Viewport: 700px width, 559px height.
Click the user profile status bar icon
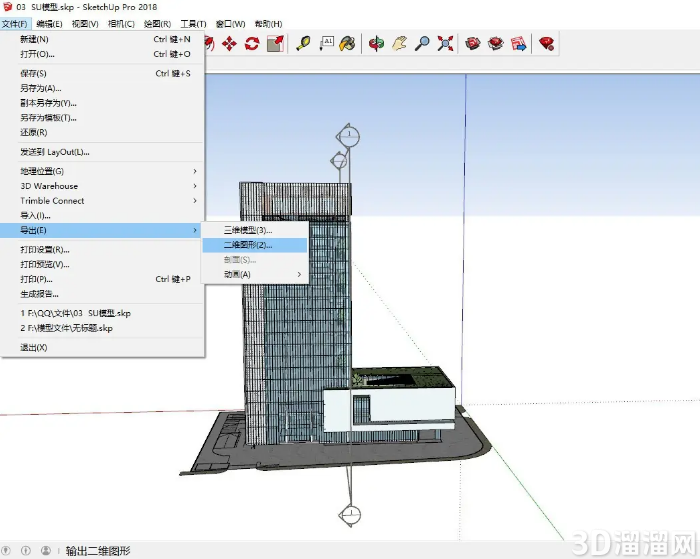[46, 551]
